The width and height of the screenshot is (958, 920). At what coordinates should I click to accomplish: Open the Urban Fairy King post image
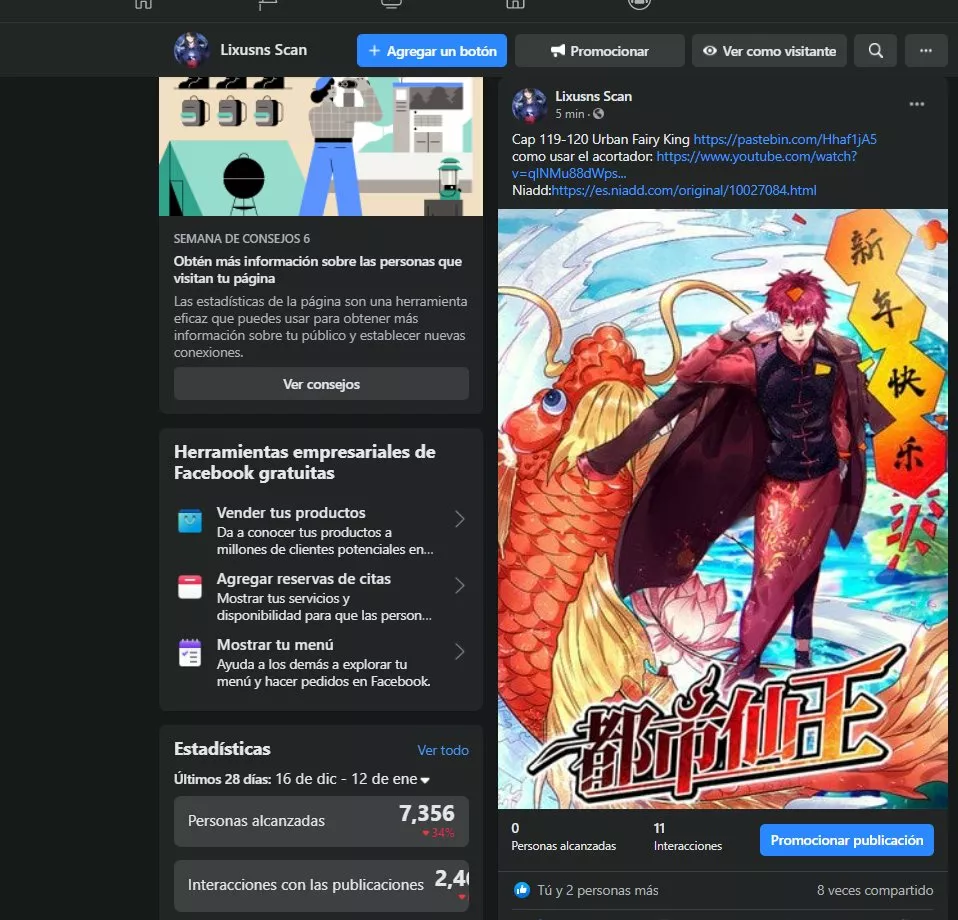[x=722, y=508]
